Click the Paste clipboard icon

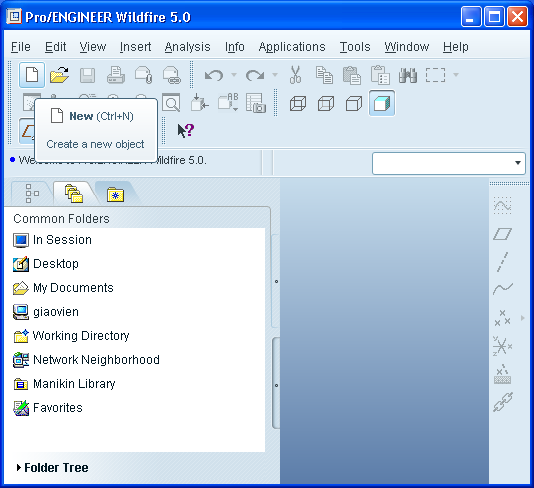tap(352, 75)
